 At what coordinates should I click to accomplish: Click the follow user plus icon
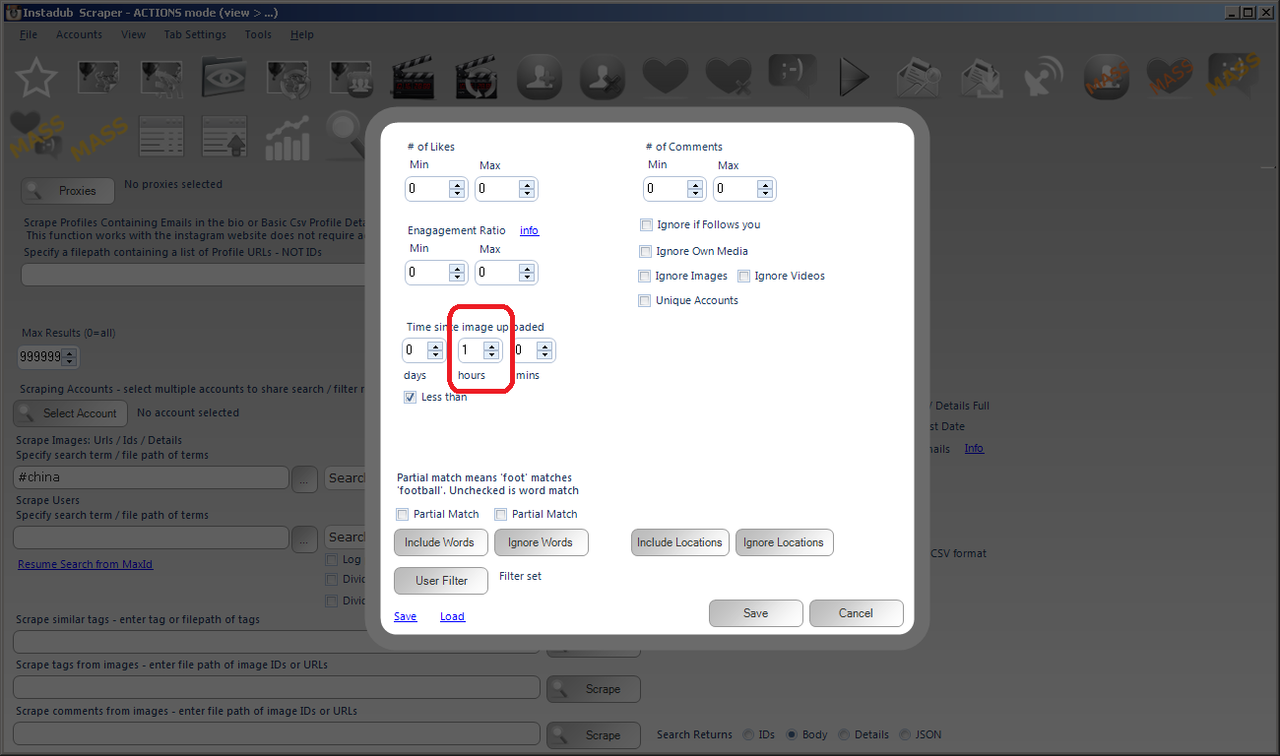(x=539, y=76)
